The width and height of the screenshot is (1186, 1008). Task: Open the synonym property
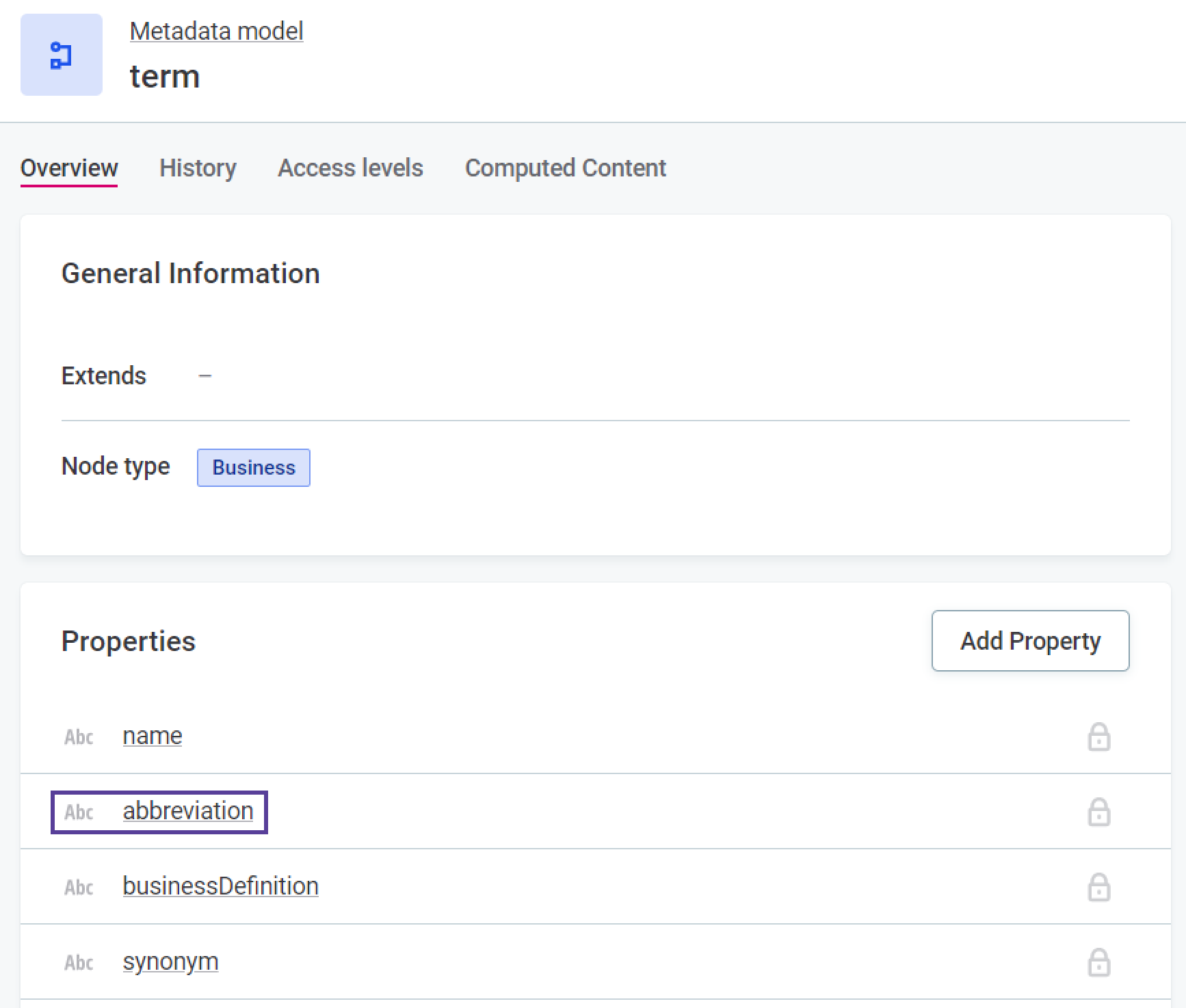click(x=170, y=961)
